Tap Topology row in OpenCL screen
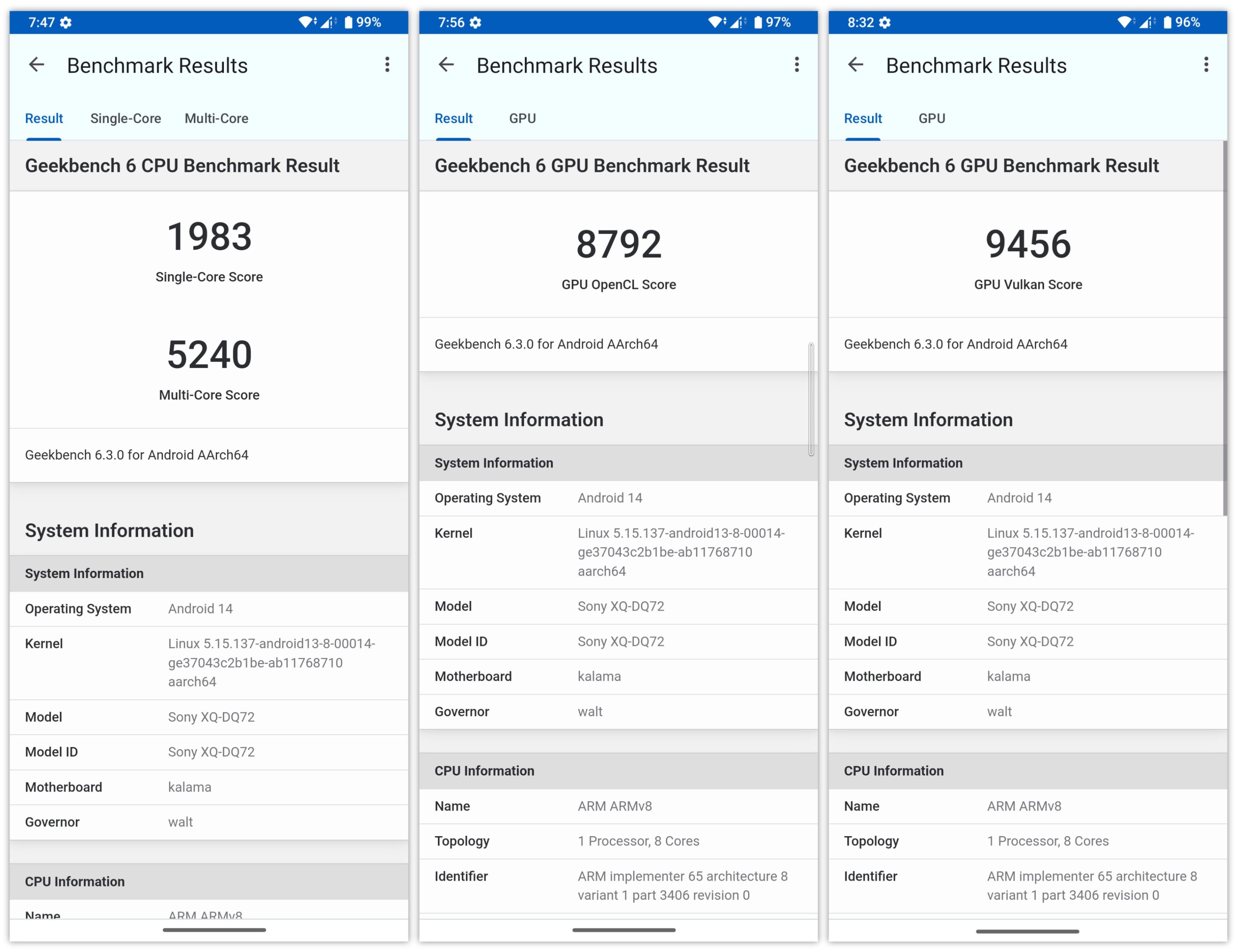Screen dimensions: 1237x952 click(x=618, y=841)
